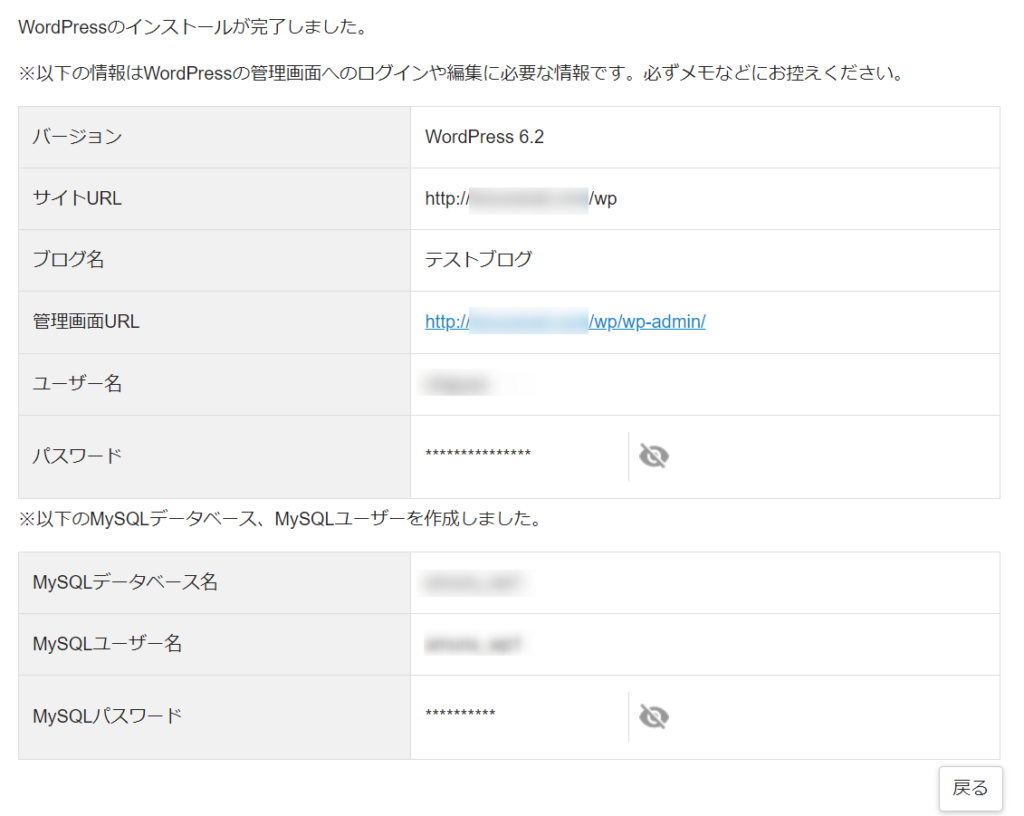Click the blurred MySQLユーザー名 value
1024x816 pixels.
pos(473,645)
